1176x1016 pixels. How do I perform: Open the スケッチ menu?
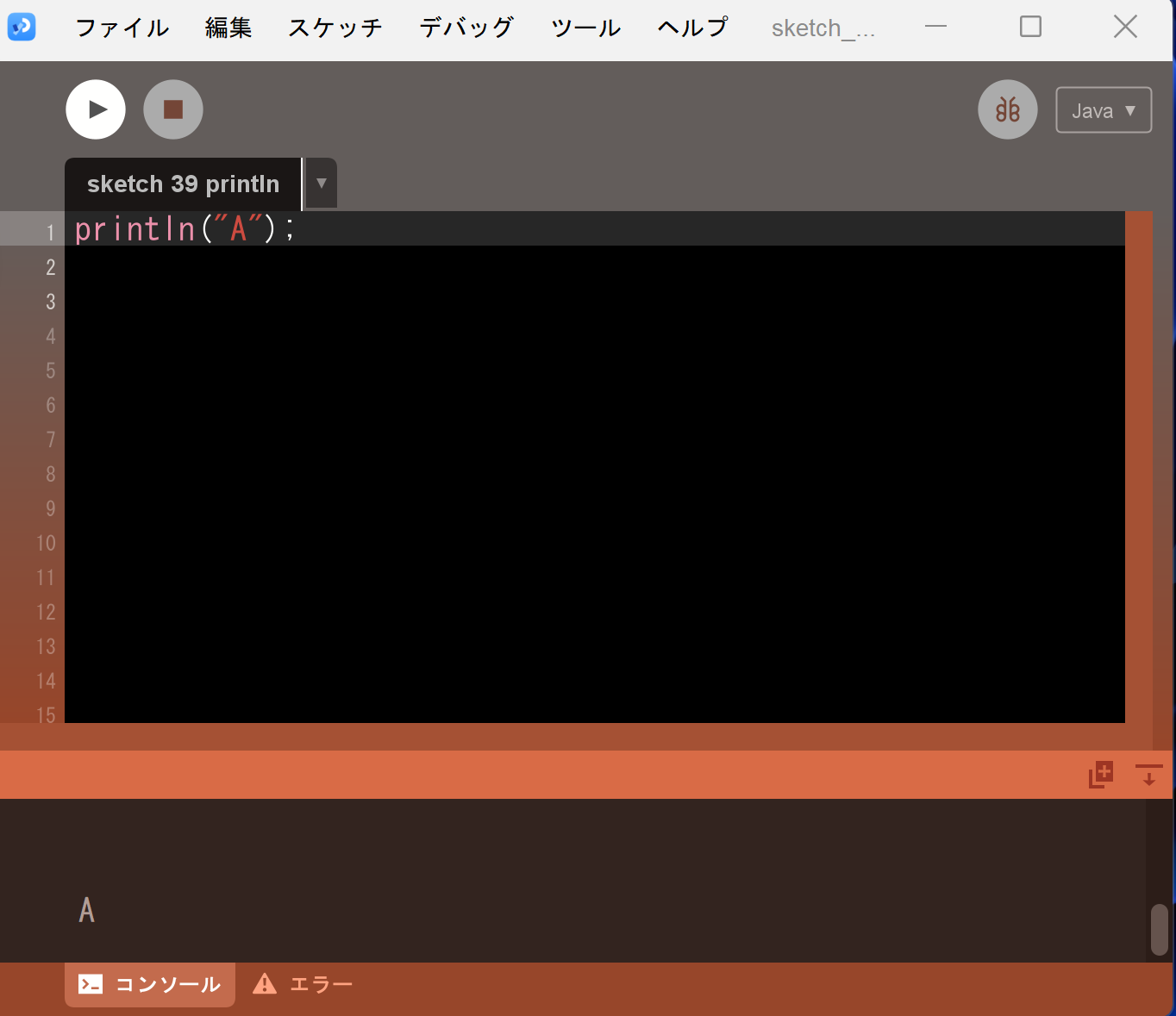pos(335,27)
